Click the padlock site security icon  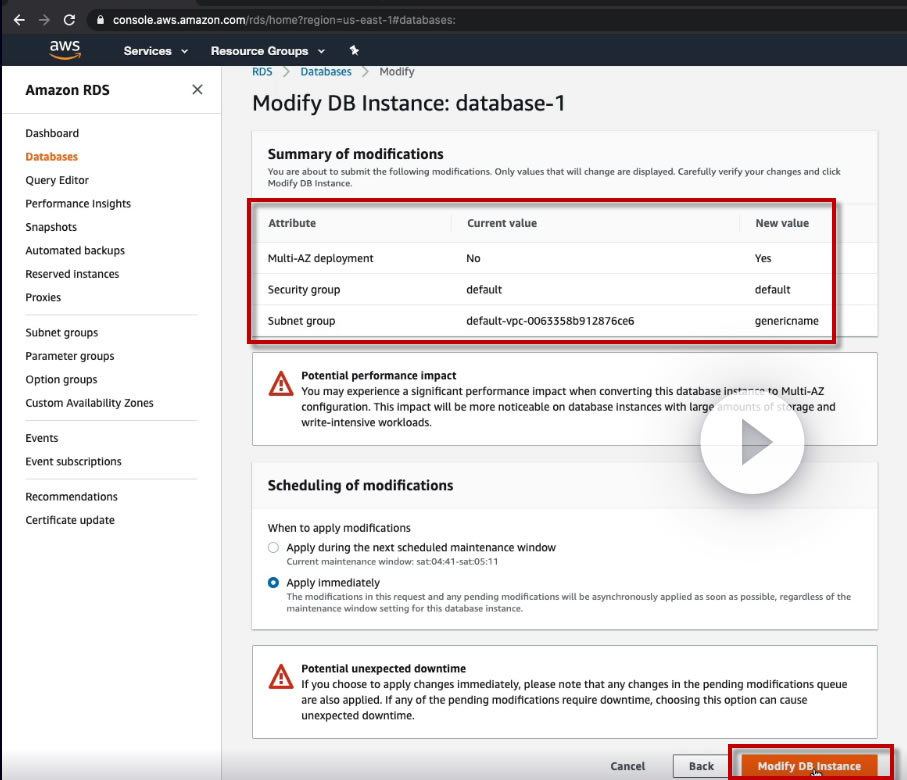[x=101, y=20]
